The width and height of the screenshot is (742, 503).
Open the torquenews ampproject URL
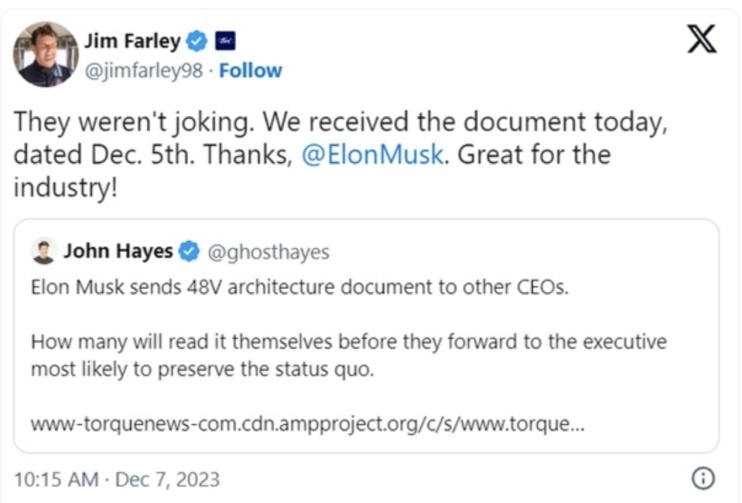tap(308, 423)
